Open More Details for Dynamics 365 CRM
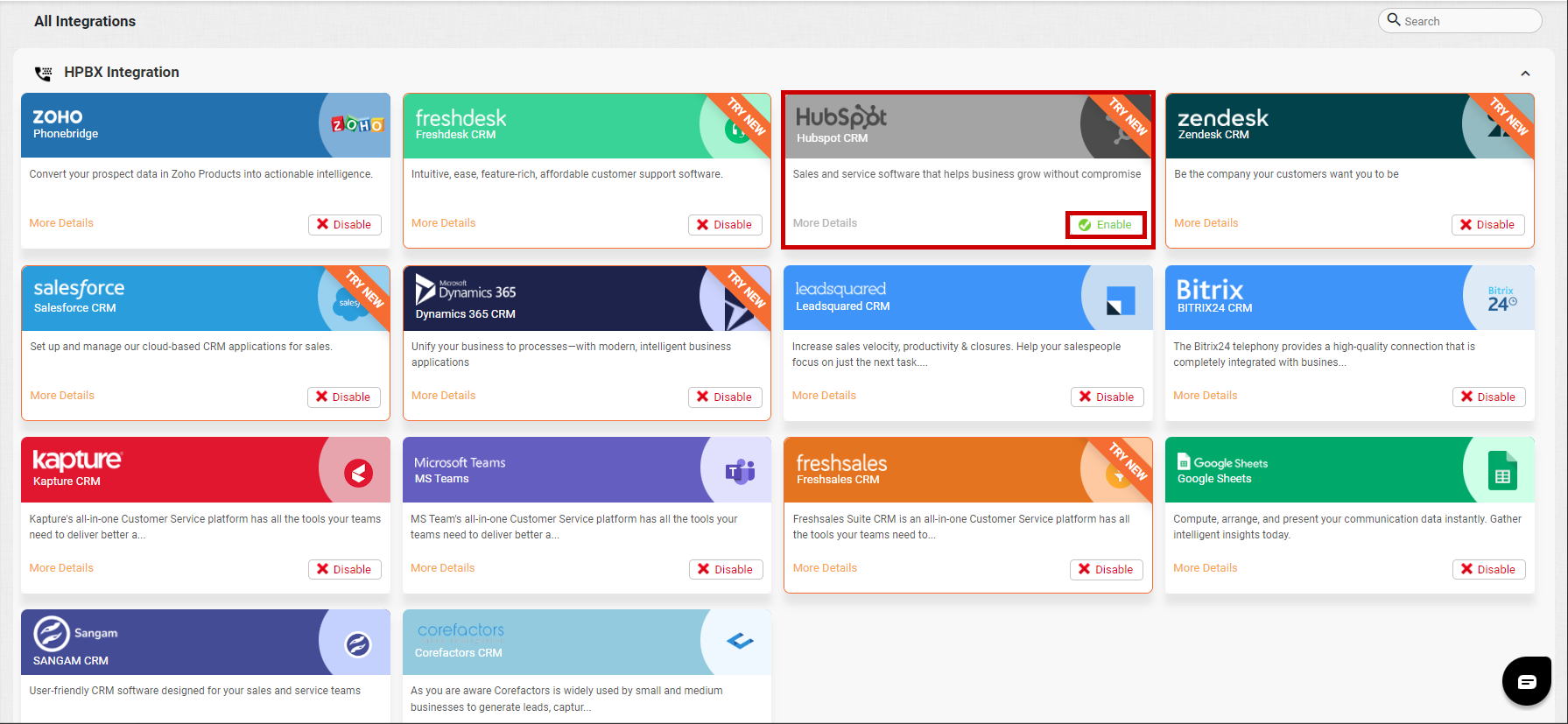This screenshot has height=724, width=1568. (444, 396)
